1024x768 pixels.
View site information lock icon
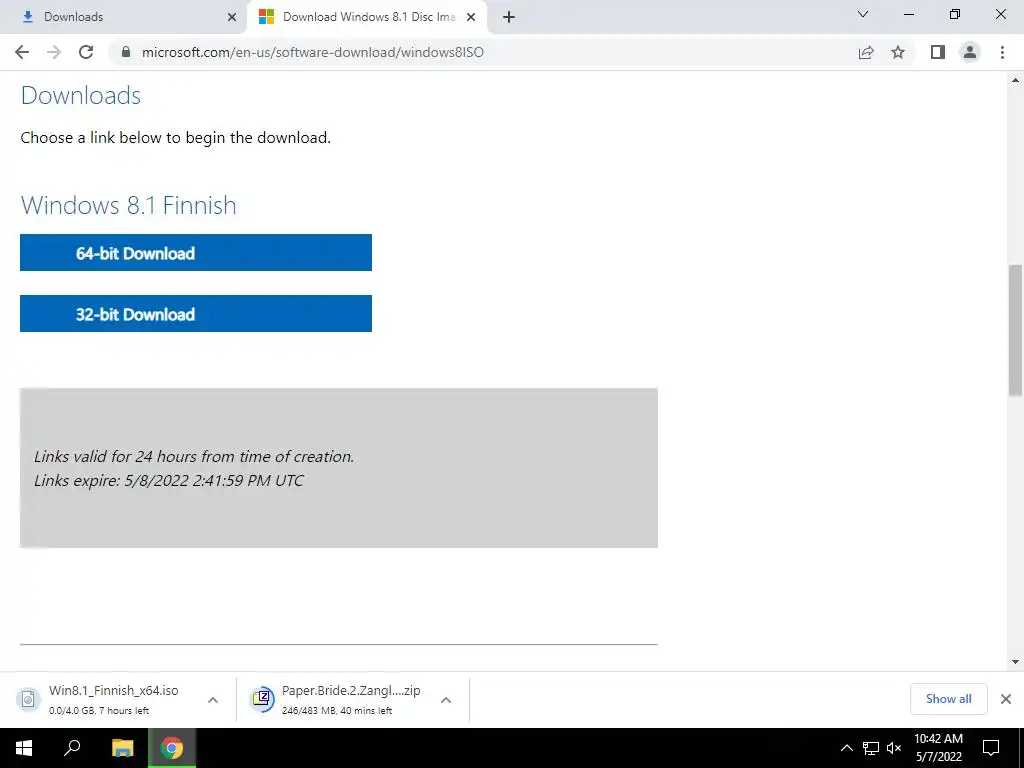coord(127,52)
